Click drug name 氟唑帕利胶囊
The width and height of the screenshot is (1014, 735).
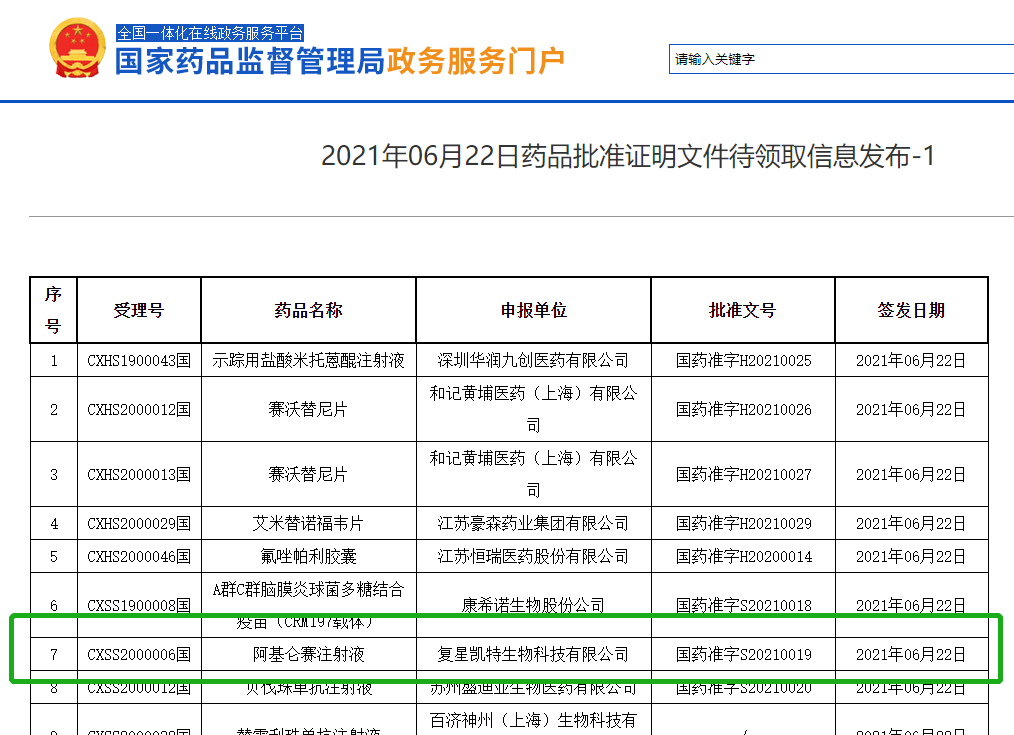pyautogui.click(x=308, y=556)
